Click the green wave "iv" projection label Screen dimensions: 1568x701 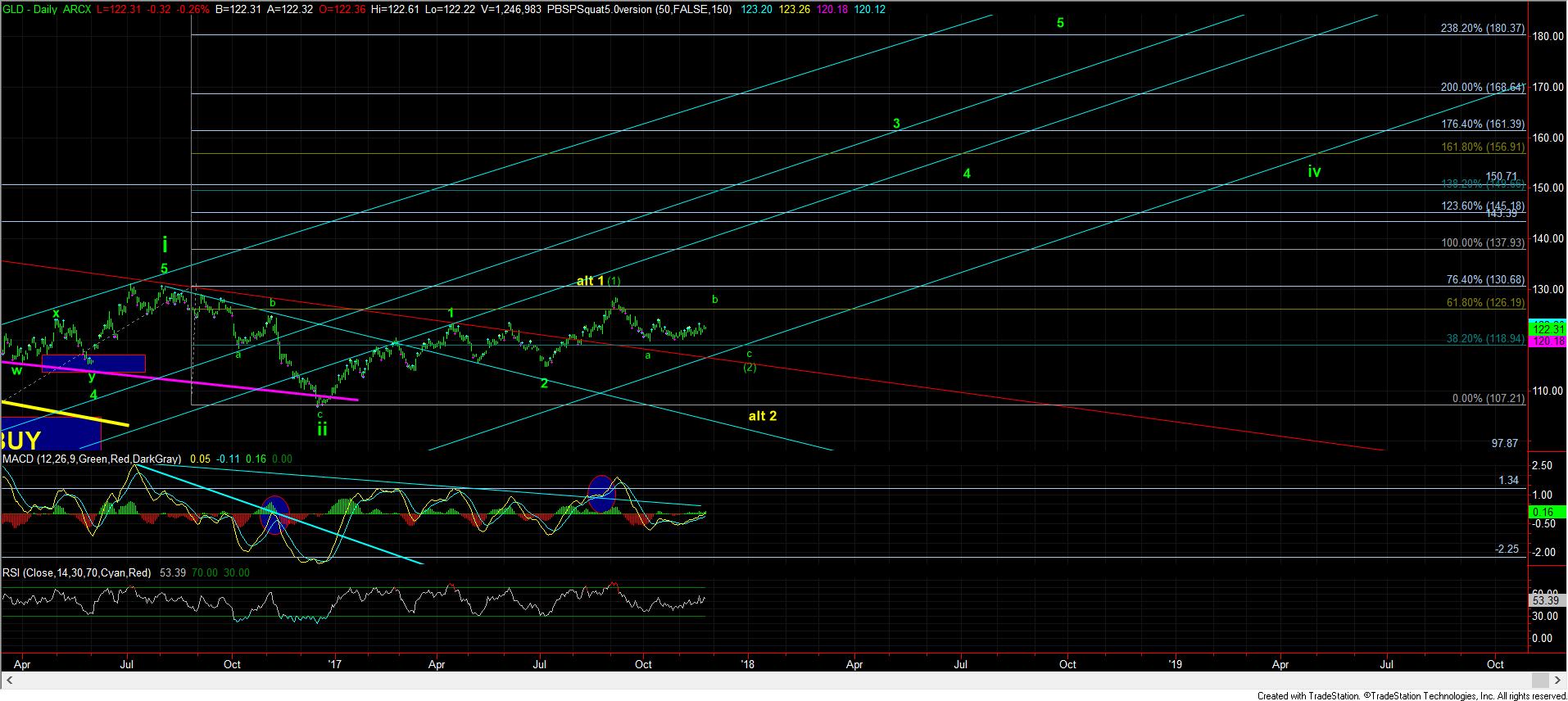point(1314,172)
